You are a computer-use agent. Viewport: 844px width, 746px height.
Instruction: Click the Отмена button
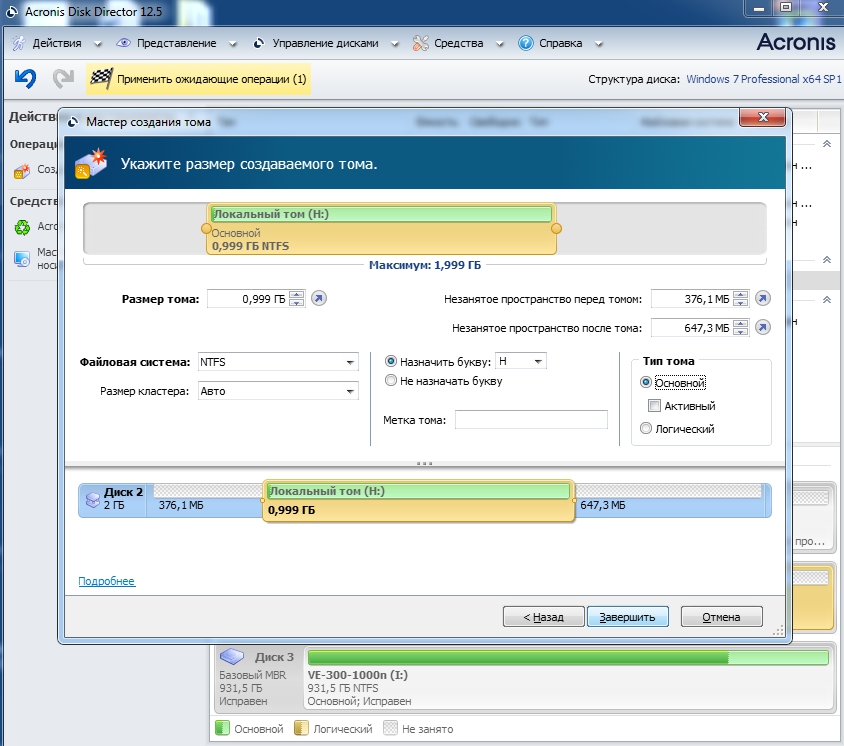click(x=721, y=617)
